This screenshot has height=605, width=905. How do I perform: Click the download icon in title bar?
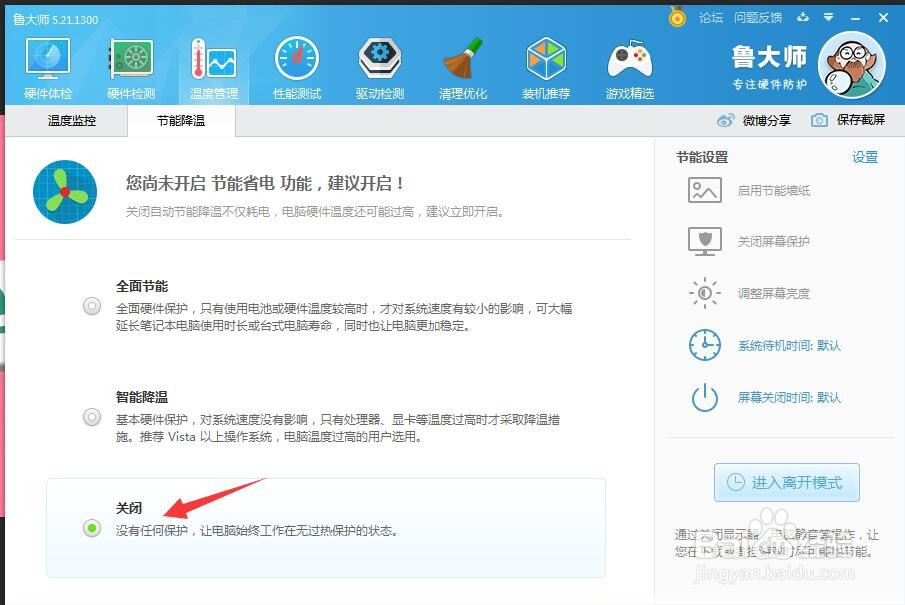click(x=803, y=17)
